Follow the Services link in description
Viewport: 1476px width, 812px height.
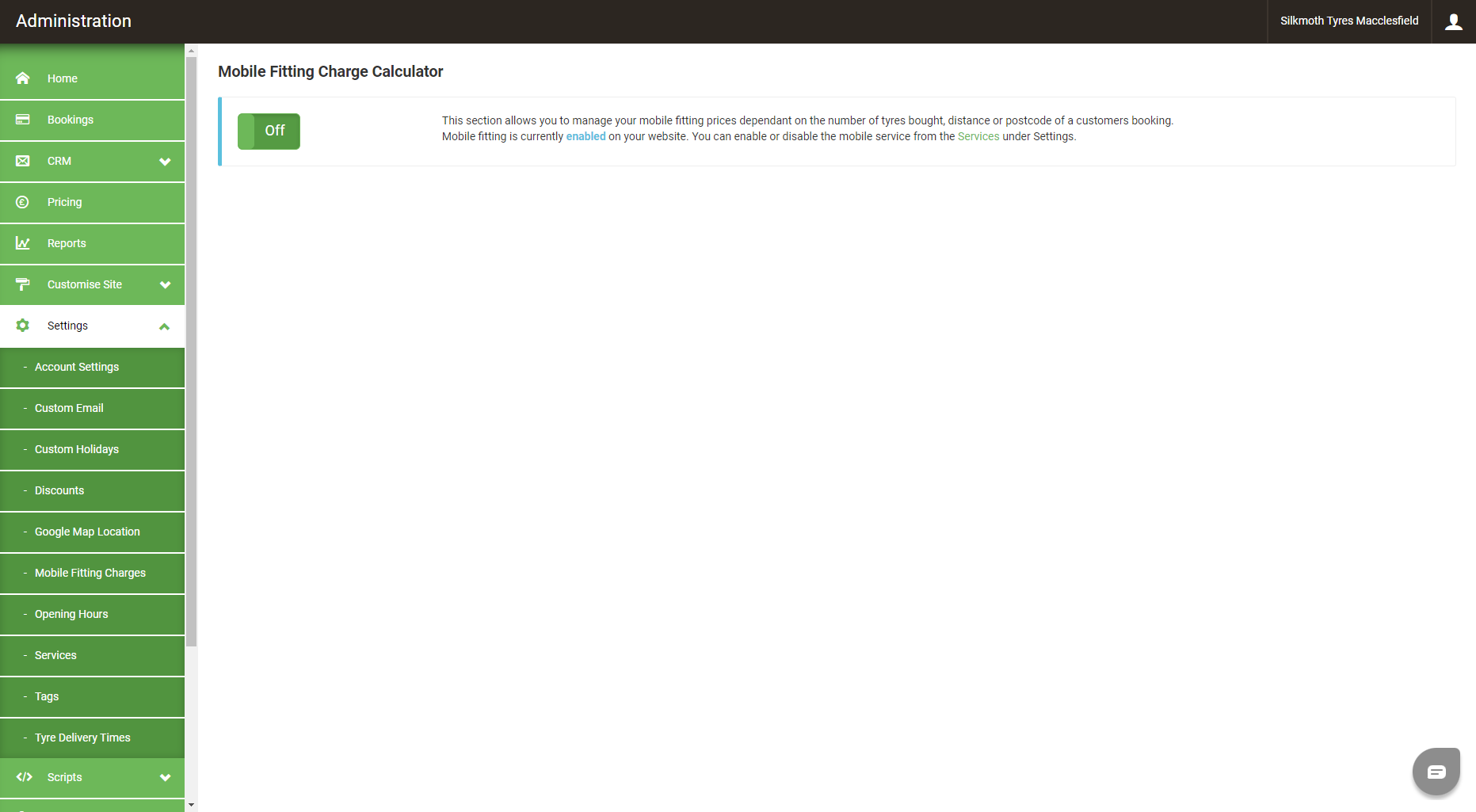[x=978, y=136]
